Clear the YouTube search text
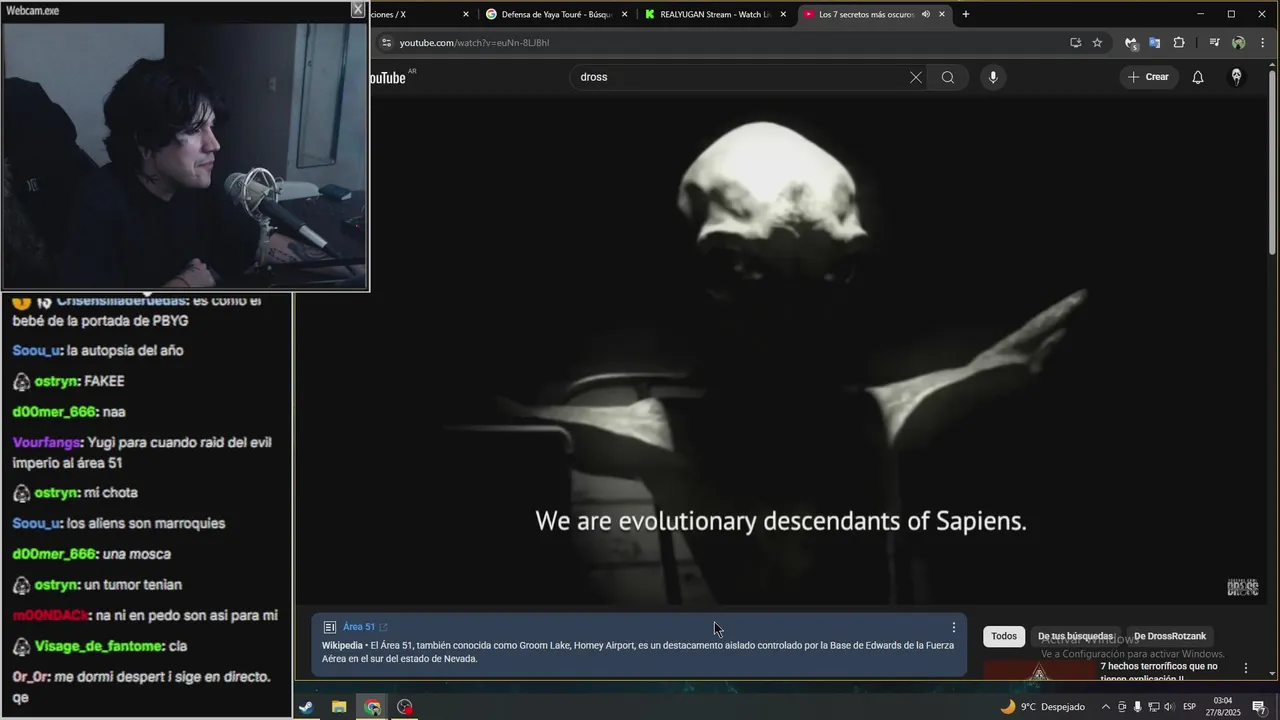Viewport: 1280px width, 720px height. (915, 77)
